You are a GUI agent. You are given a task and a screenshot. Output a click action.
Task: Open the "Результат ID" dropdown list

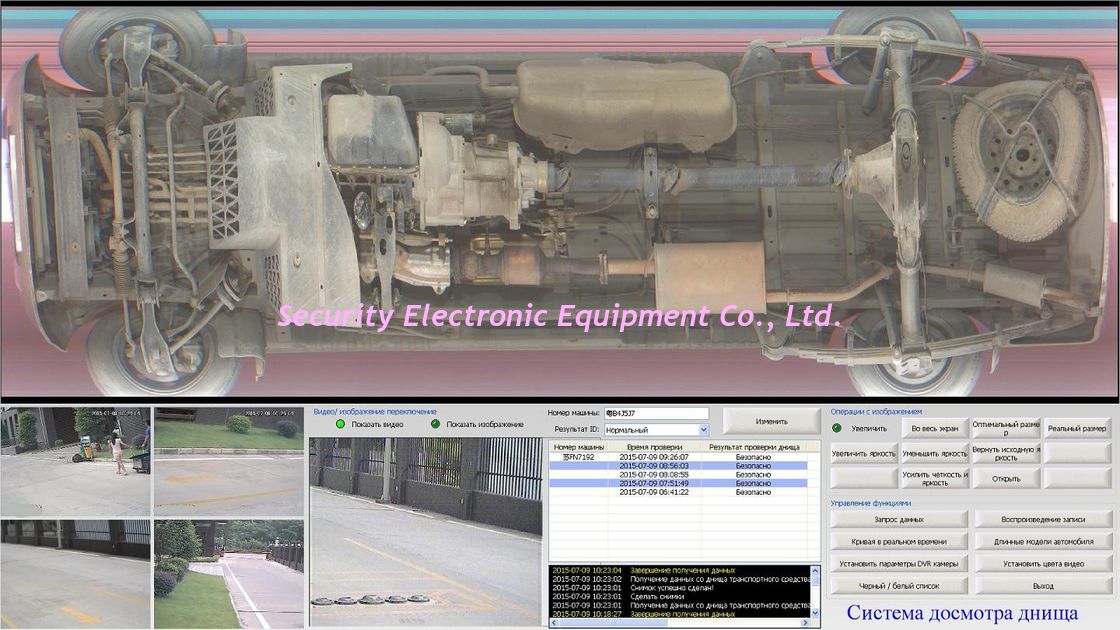click(x=704, y=428)
